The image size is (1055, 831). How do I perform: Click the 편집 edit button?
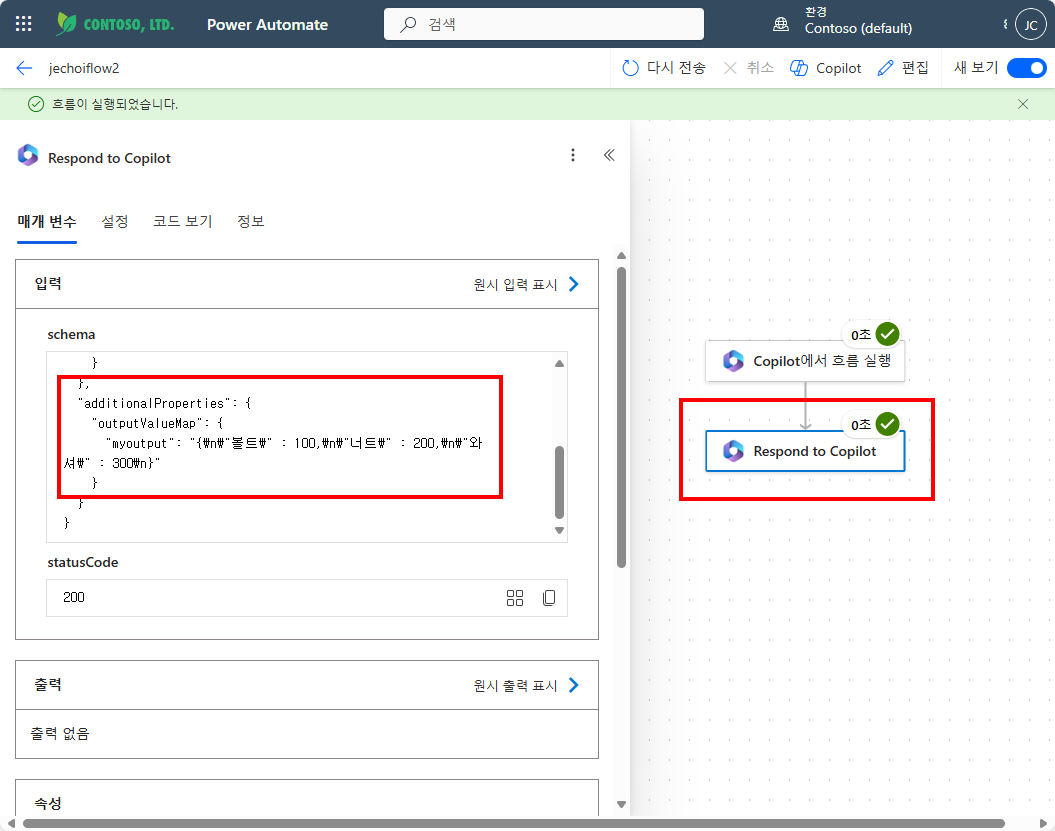(903, 68)
